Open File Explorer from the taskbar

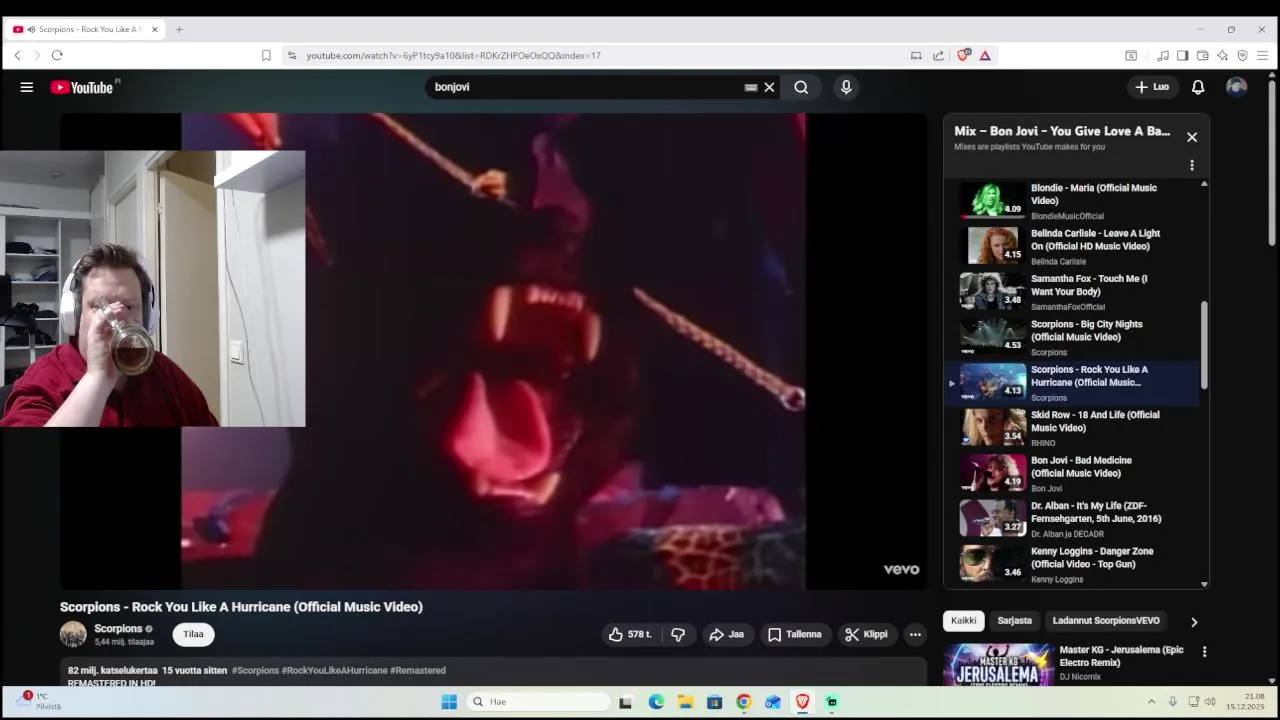click(685, 702)
